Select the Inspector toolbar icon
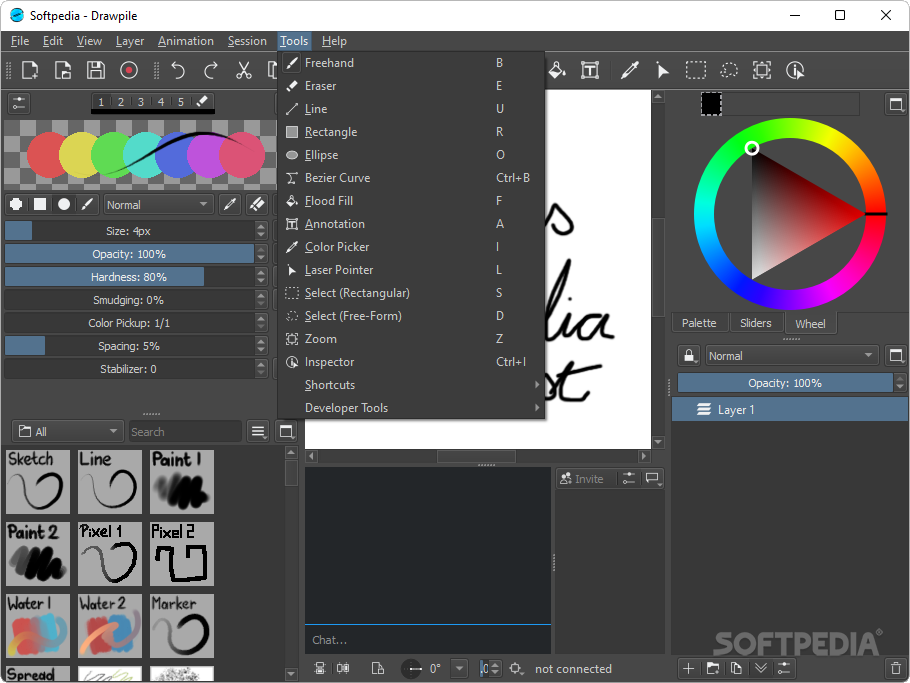The width and height of the screenshot is (910, 683). [x=795, y=70]
